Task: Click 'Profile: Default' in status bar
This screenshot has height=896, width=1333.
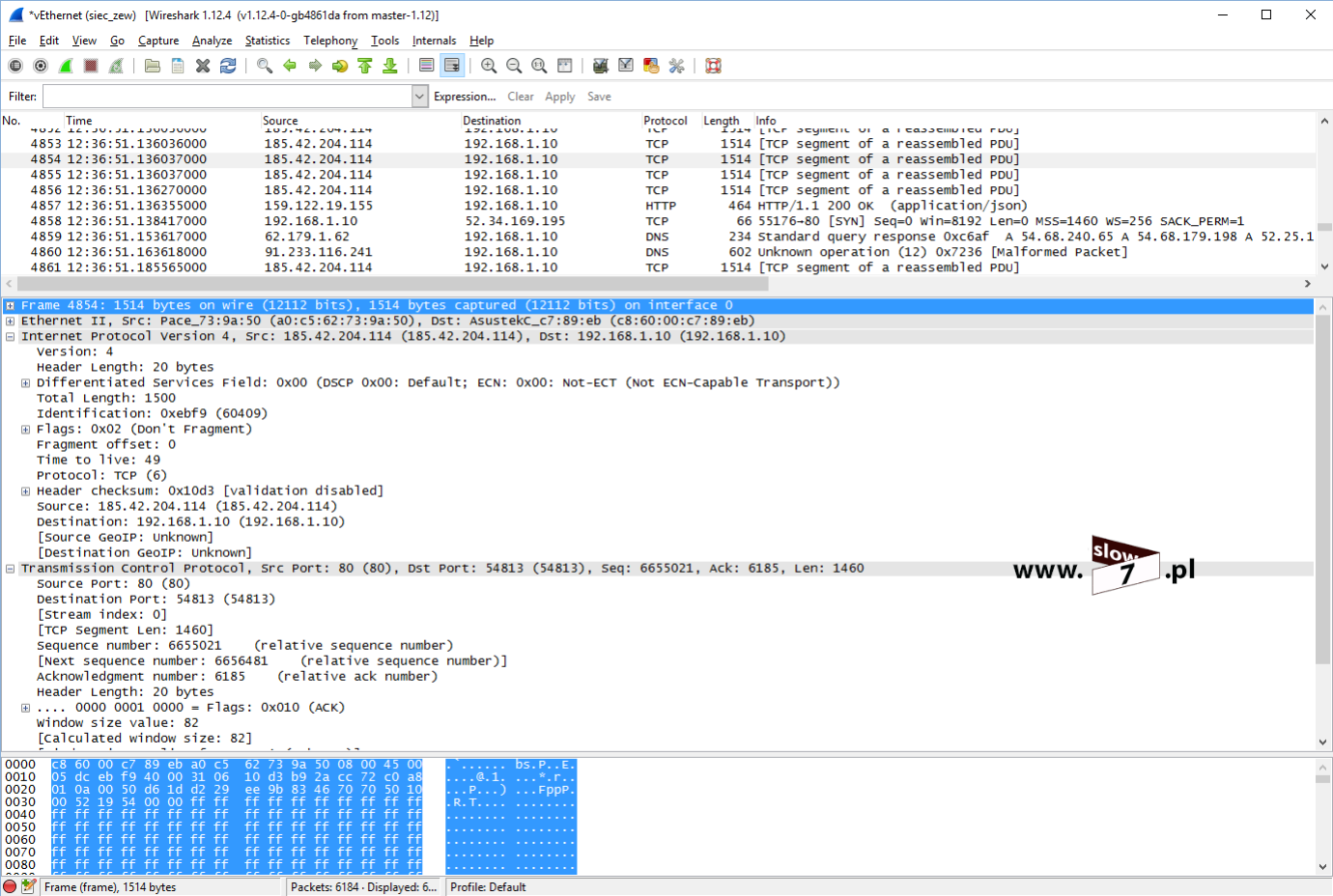Action: 488,886
